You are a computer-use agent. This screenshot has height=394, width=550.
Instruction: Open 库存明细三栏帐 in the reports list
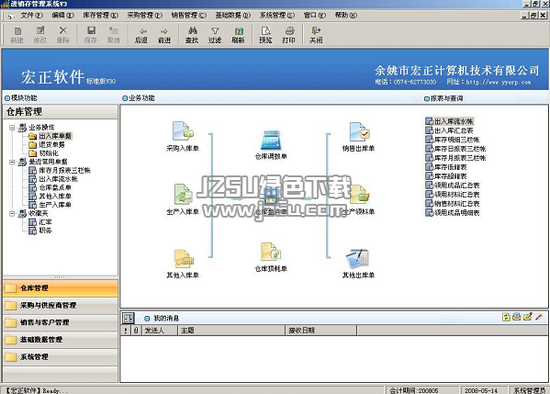pos(457,140)
